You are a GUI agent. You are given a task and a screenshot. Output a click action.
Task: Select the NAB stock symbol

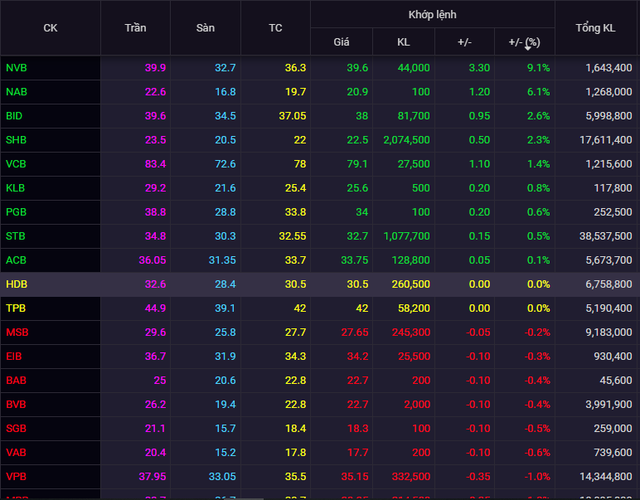click(x=17, y=92)
